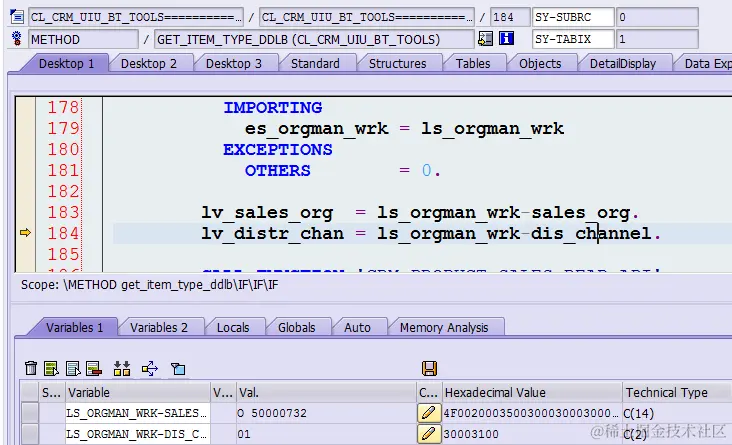Select the Tables tab
The height and width of the screenshot is (445, 732).
pos(473,64)
